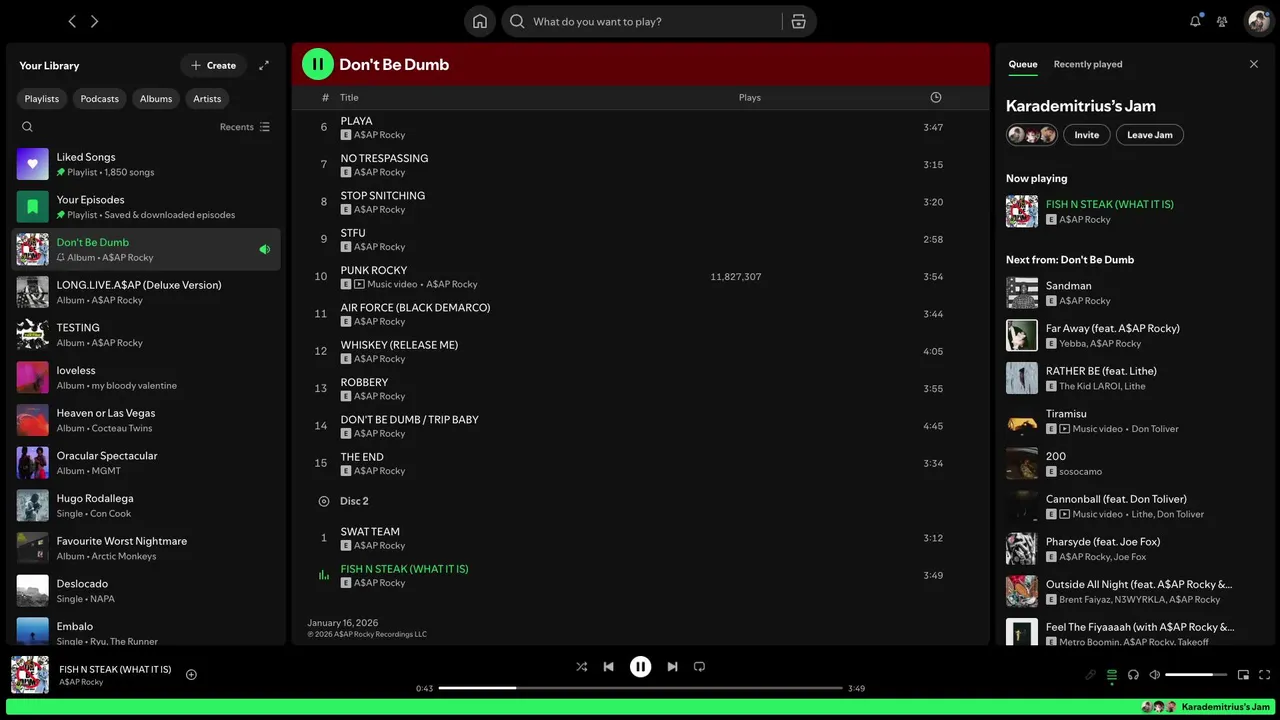This screenshot has height=720, width=1280.
Task: Click A$AP Rocky link in player bar
Action: click(81, 682)
